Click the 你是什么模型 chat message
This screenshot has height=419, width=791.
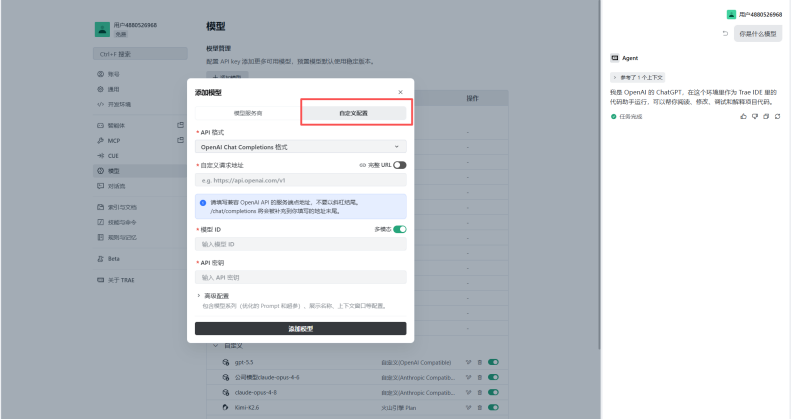[x=758, y=34]
